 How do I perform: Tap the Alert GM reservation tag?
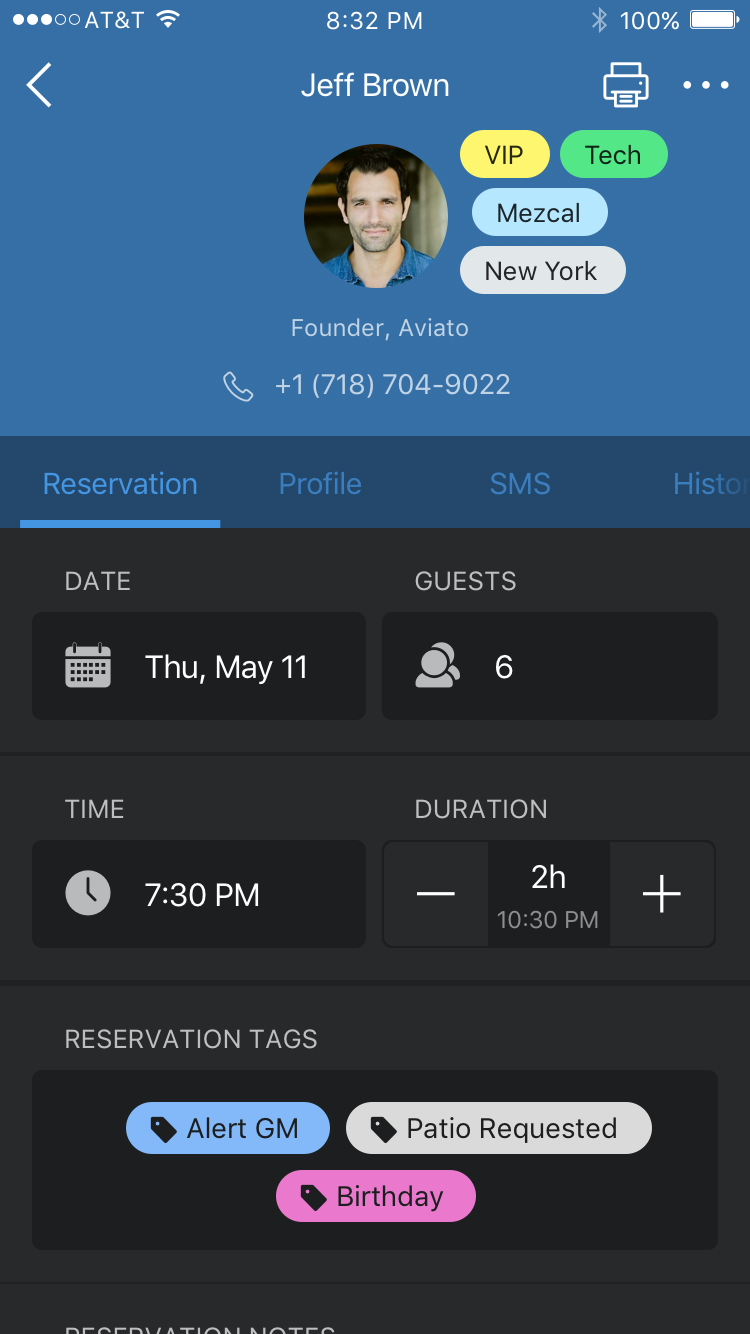click(228, 1129)
